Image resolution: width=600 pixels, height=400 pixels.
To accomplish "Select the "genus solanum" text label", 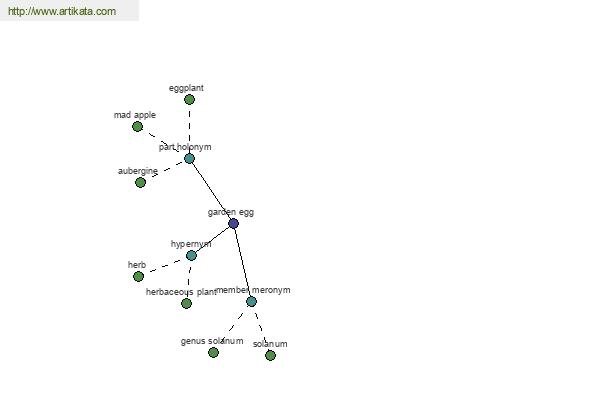I will (211, 341).
